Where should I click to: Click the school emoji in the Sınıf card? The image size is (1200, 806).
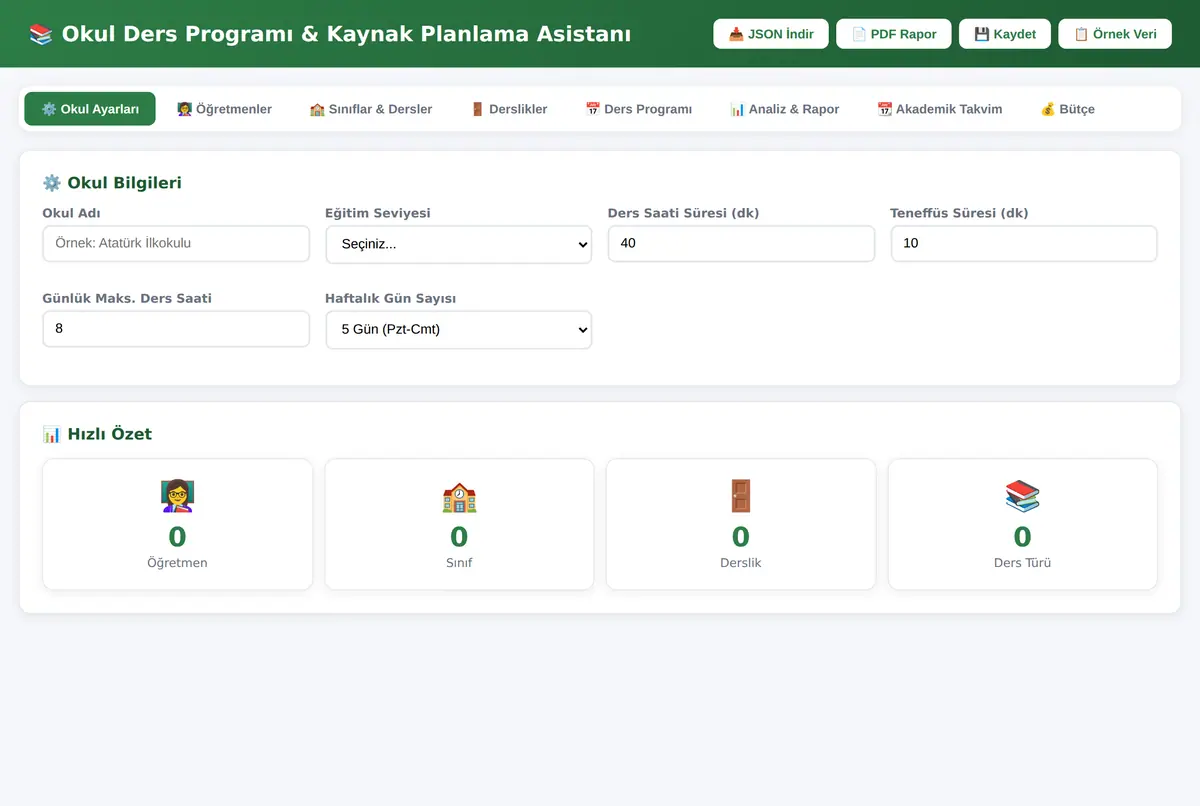click(x=459, y=496)
